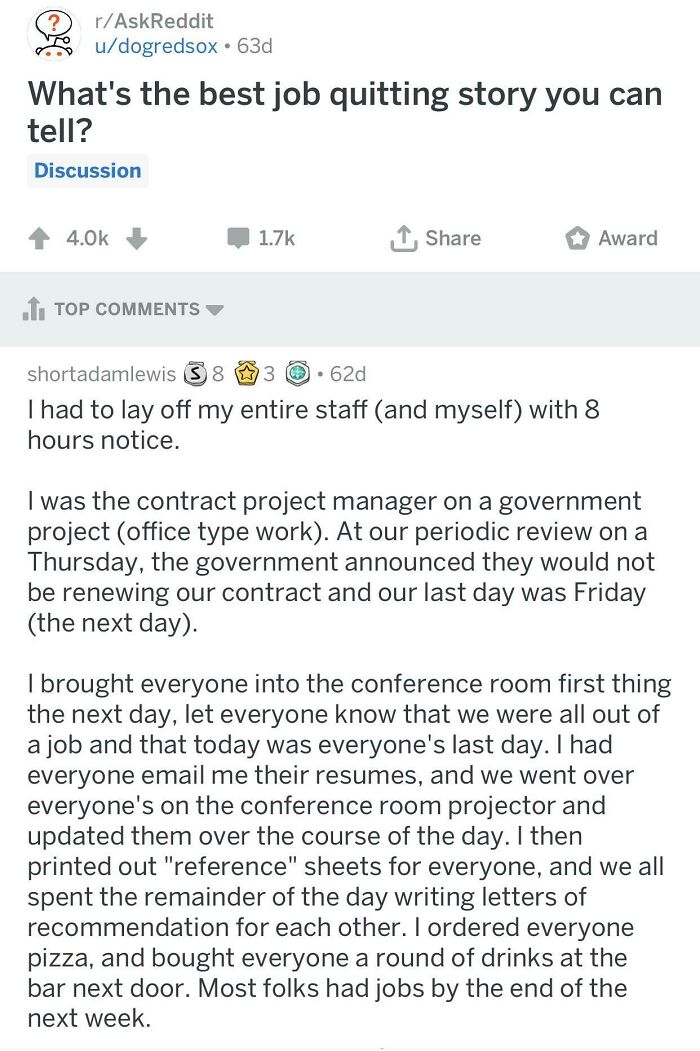Viewport: 700px width, 1051px height.
Task: Click the Share icon
Action: [406, 238]
